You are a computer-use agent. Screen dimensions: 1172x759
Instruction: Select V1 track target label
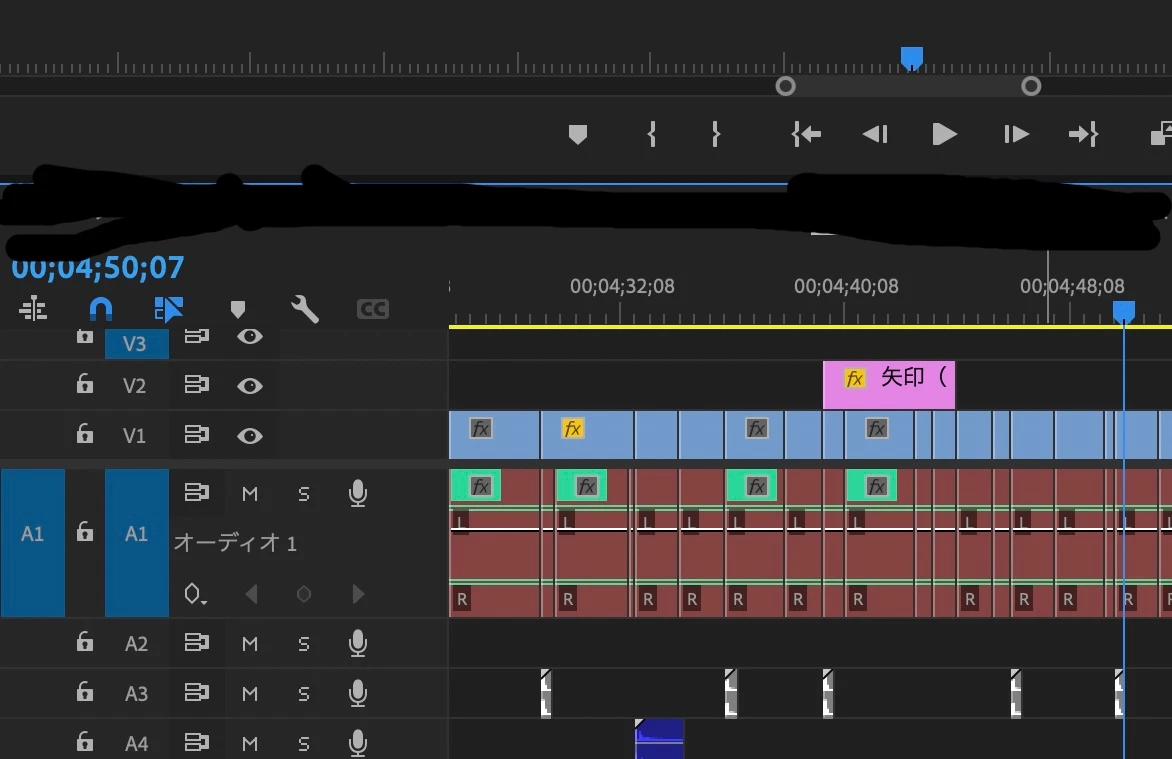click(x=134, y=435)
